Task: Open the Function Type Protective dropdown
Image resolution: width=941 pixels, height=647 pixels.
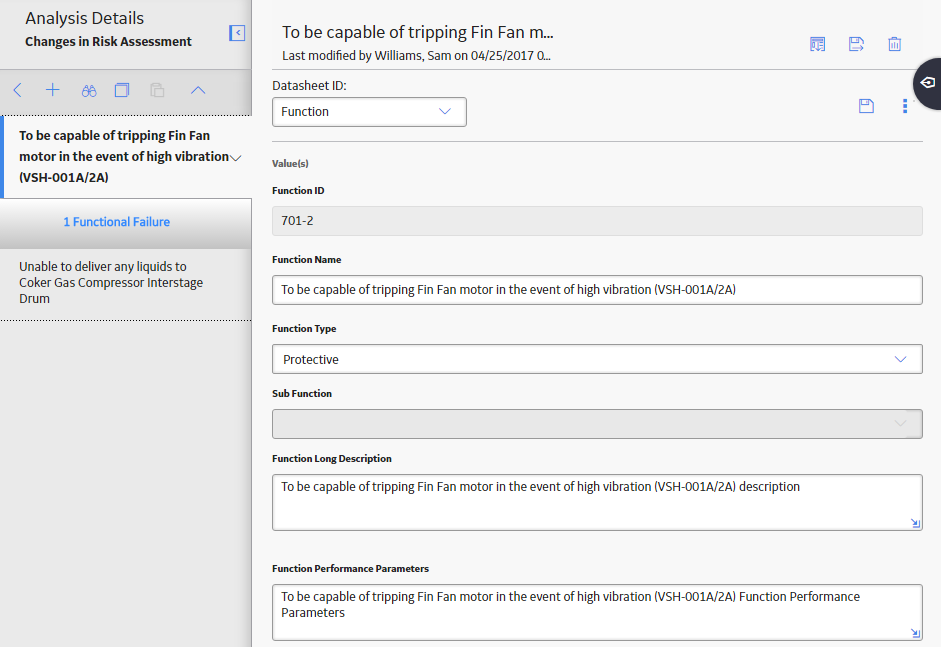Action: click(x=597, y=359)
